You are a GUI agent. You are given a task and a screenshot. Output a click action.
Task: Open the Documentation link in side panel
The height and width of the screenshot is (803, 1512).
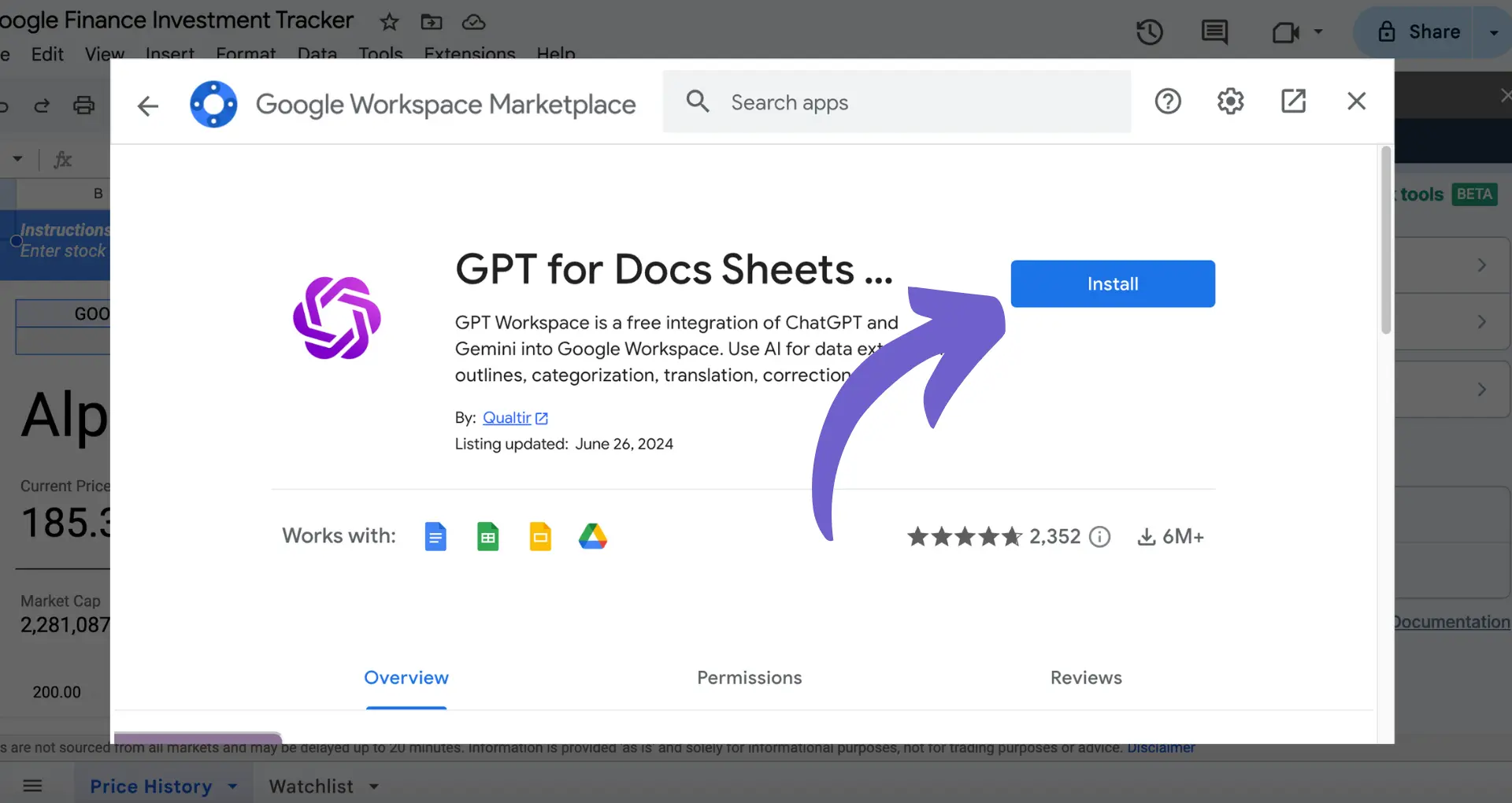(1451, 622)
